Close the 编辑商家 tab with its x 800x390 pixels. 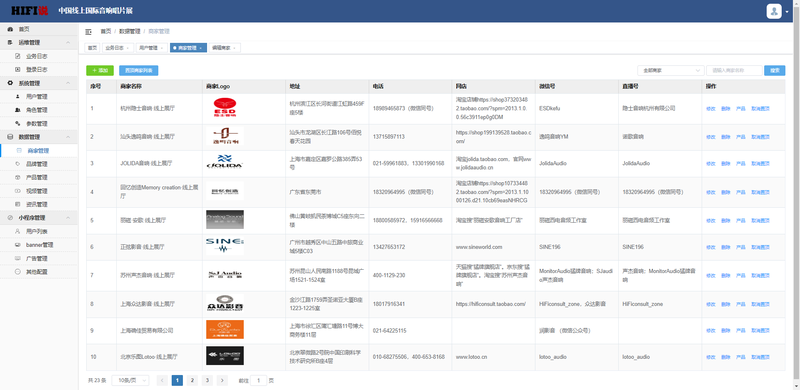tap(234, 48)
